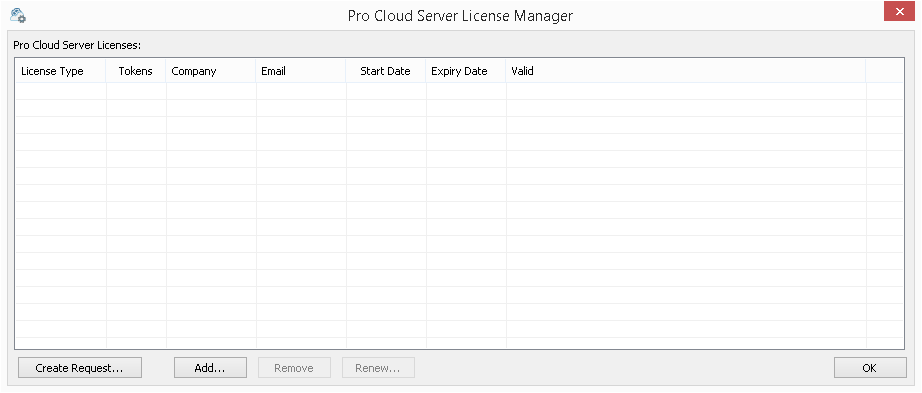This screenshot has width=922, height=393.
Task: Open the Create Request dialog
Action: [x=79, y=368]
